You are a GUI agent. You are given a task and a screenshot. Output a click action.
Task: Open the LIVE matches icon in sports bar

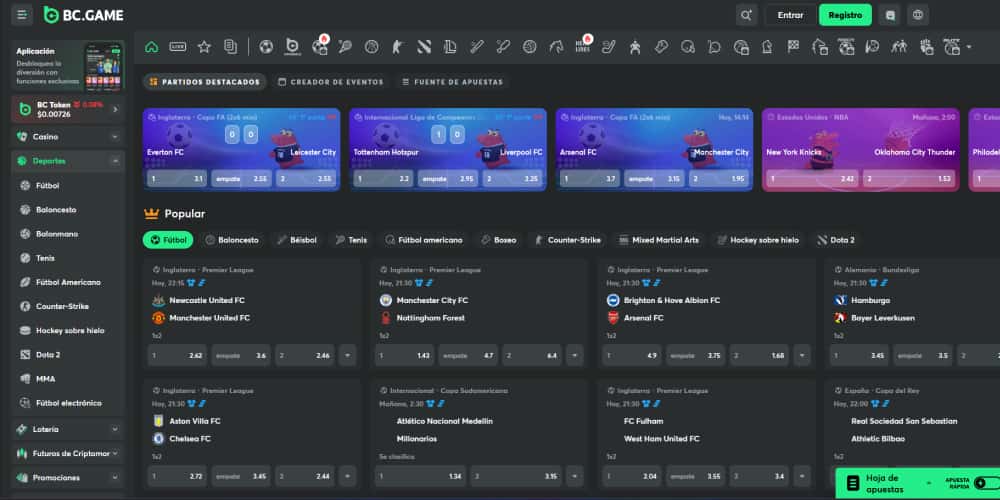(x=178, y=46)
